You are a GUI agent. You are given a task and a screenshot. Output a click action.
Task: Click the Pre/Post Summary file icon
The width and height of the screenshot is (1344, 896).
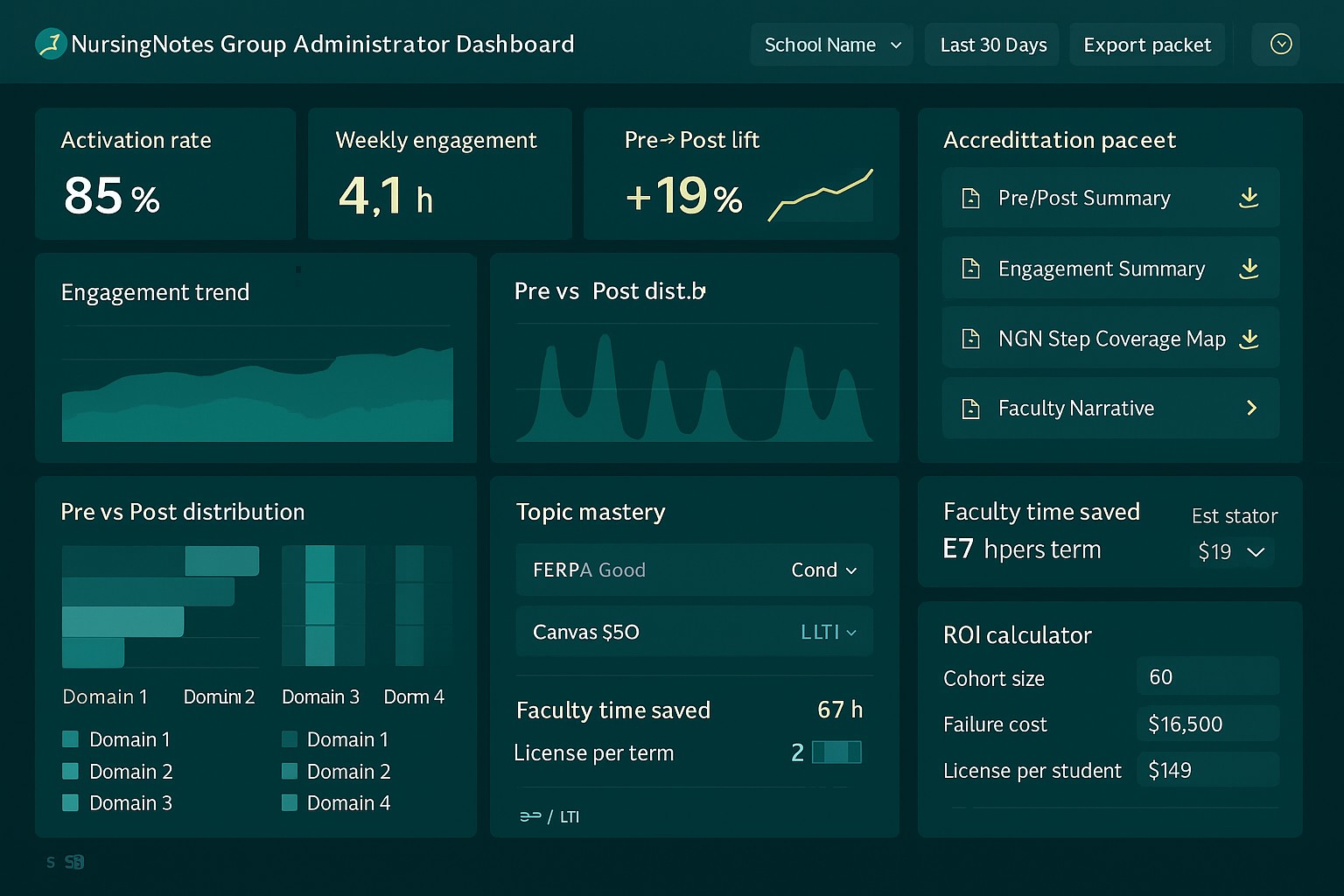pos(970,198)
